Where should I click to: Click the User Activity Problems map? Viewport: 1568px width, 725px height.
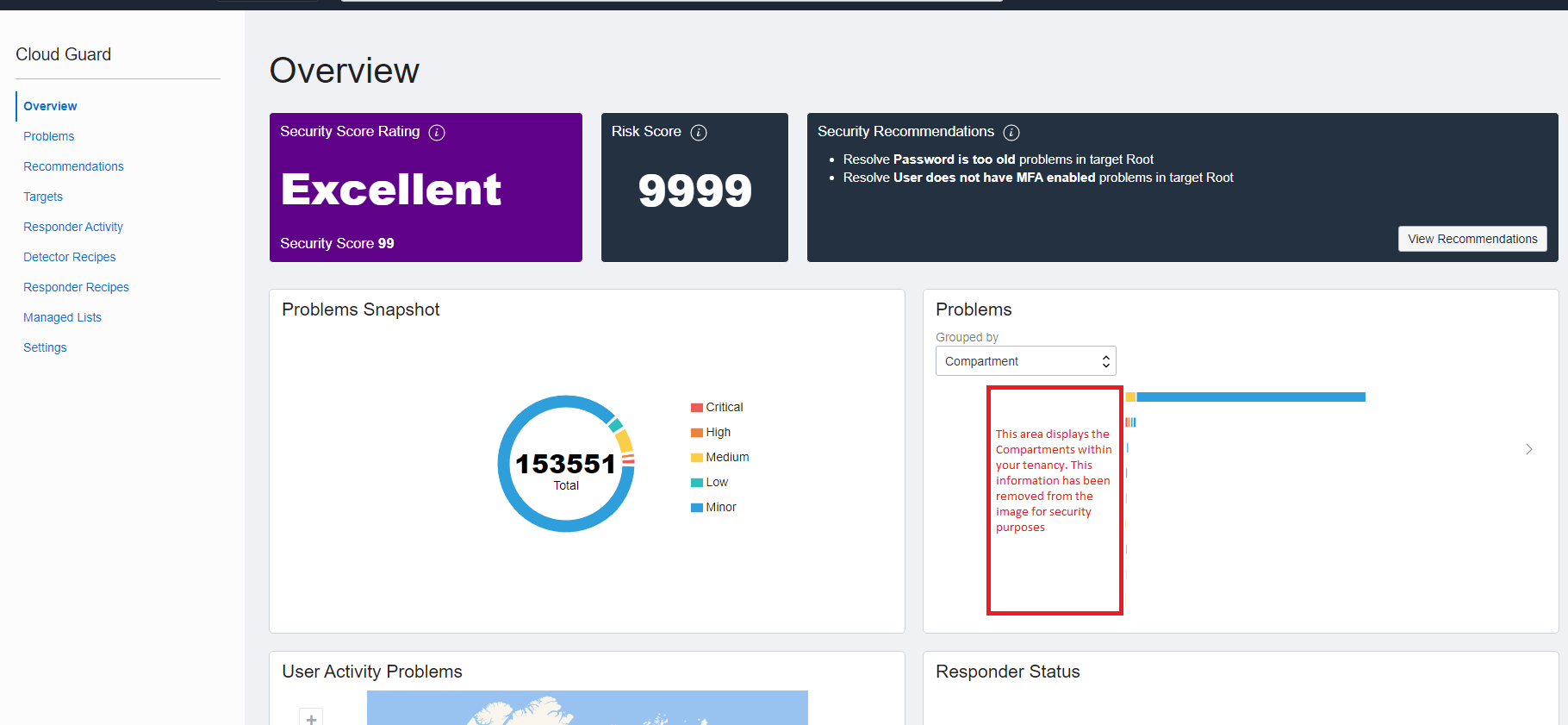coord(588,708)
